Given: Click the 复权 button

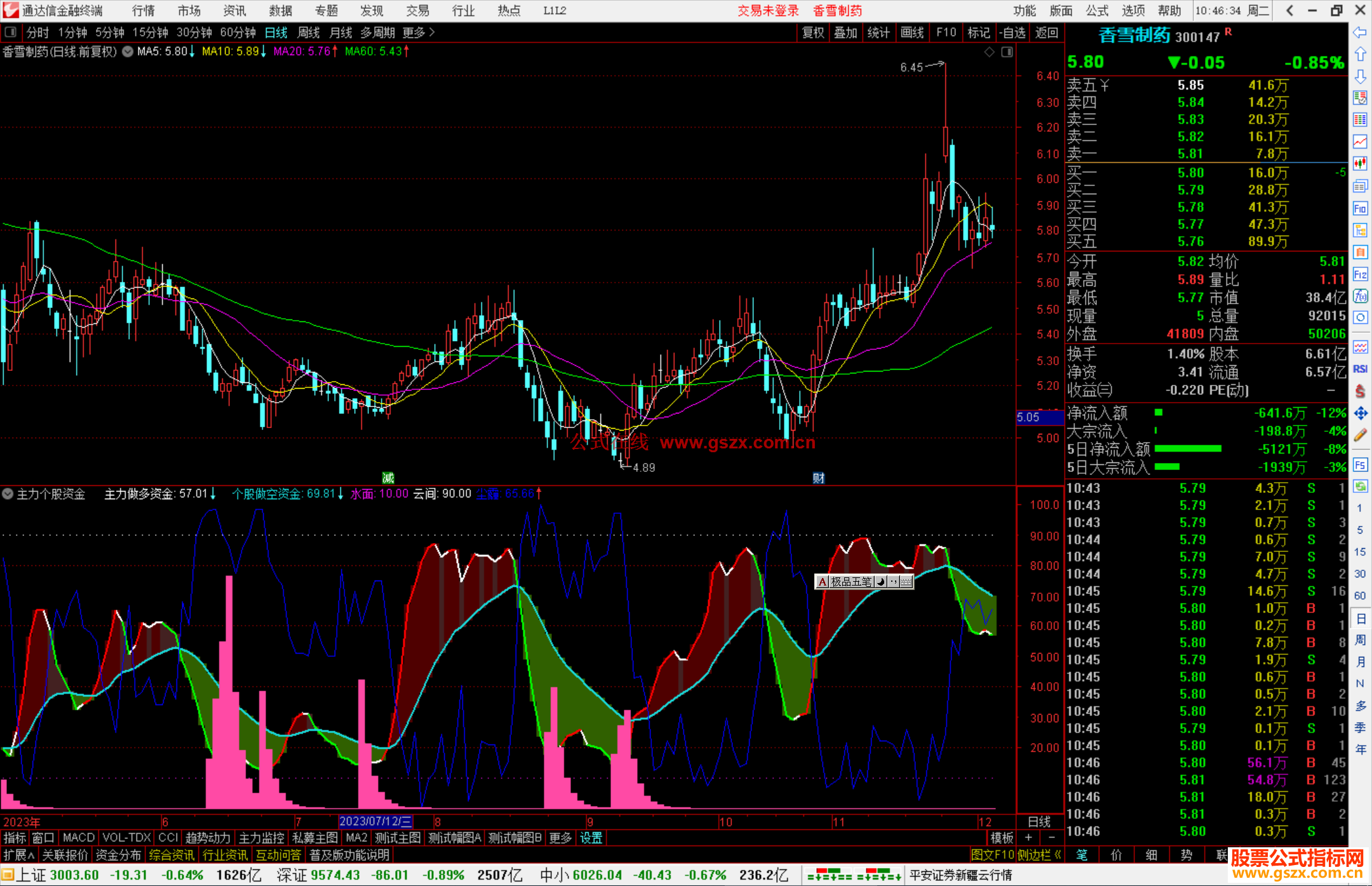Looking at the screenshot, I should point(812,32).
